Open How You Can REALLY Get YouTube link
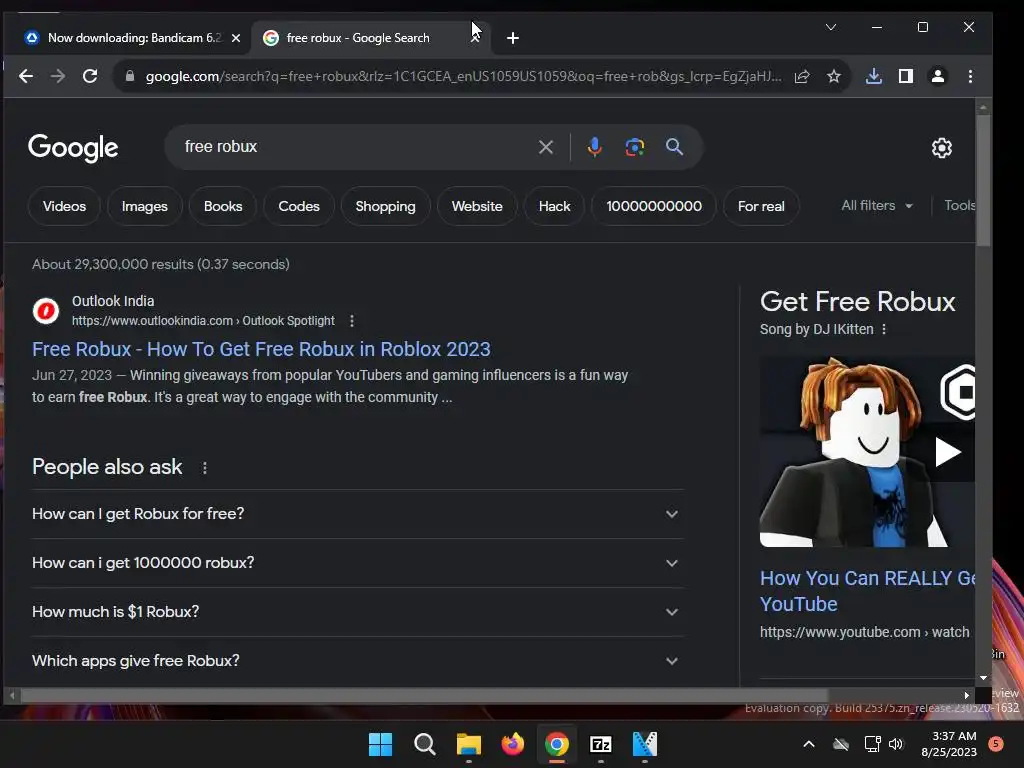 tap(867, 591)
